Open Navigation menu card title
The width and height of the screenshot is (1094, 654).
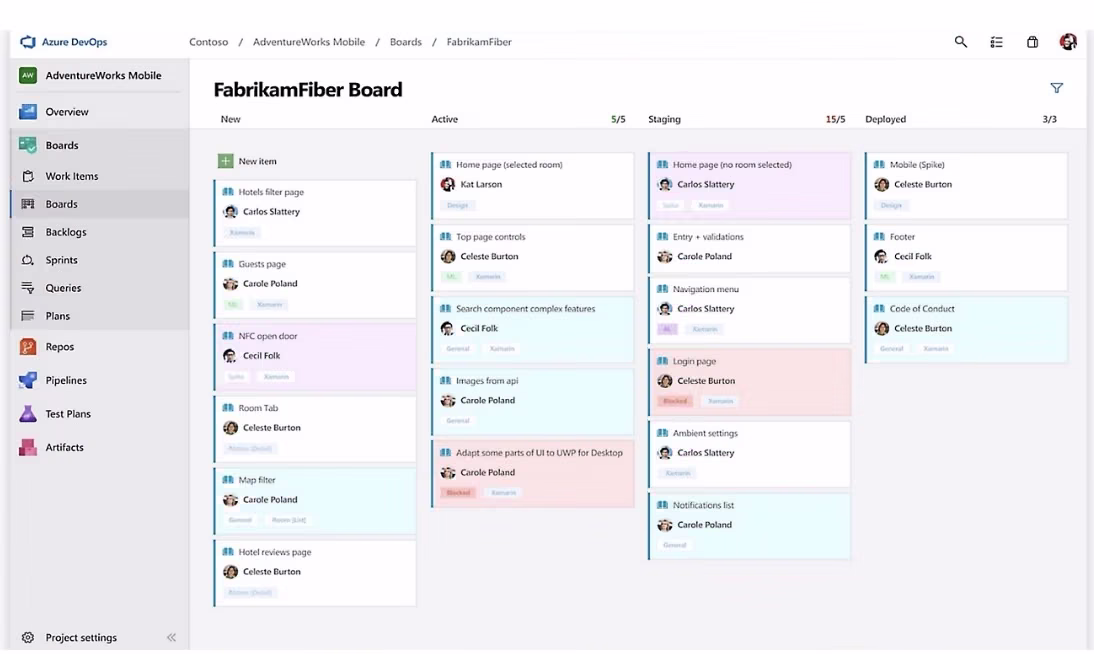pyautogui.click(x=705, y=289)
